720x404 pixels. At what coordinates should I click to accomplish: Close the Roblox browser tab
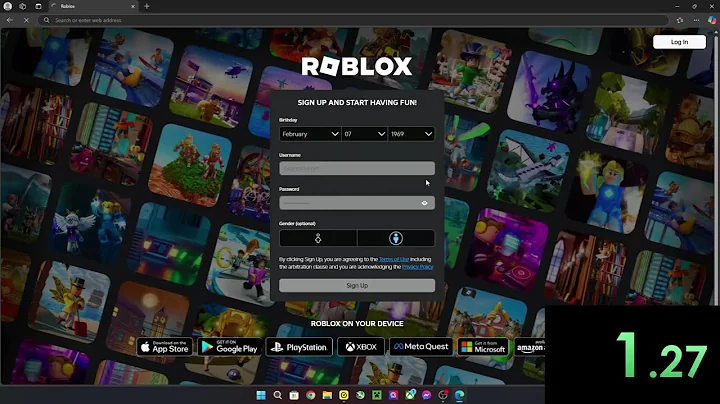pos(133,6)
